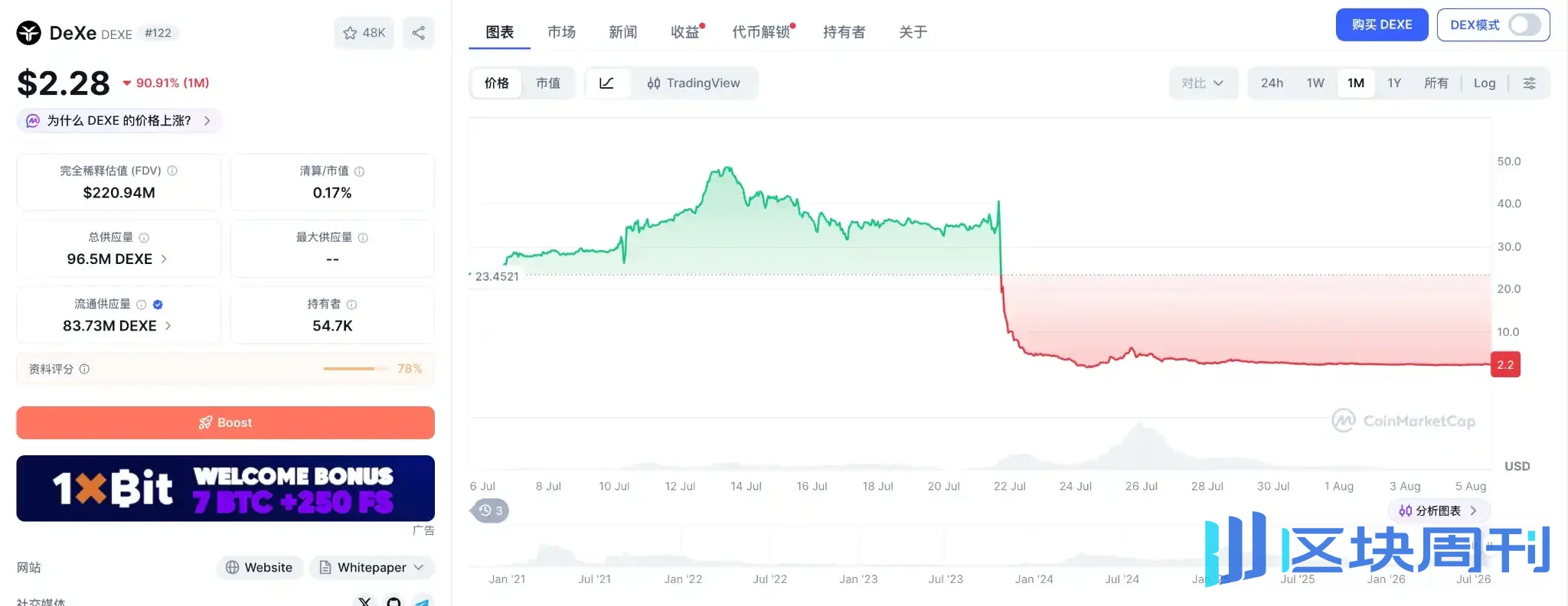Add DeXe to watchlist via star icon
The width and height of the screenshot is (1568, 606).
coord(364,33)
